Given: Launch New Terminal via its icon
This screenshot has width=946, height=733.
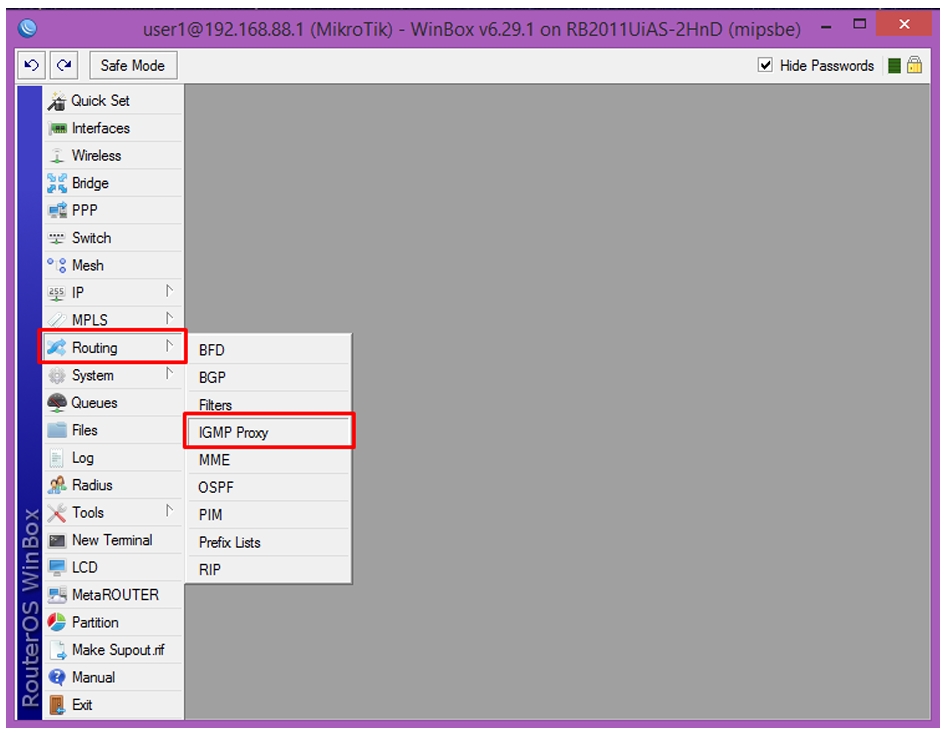Looking at the screenshot, I should point(57,540).
